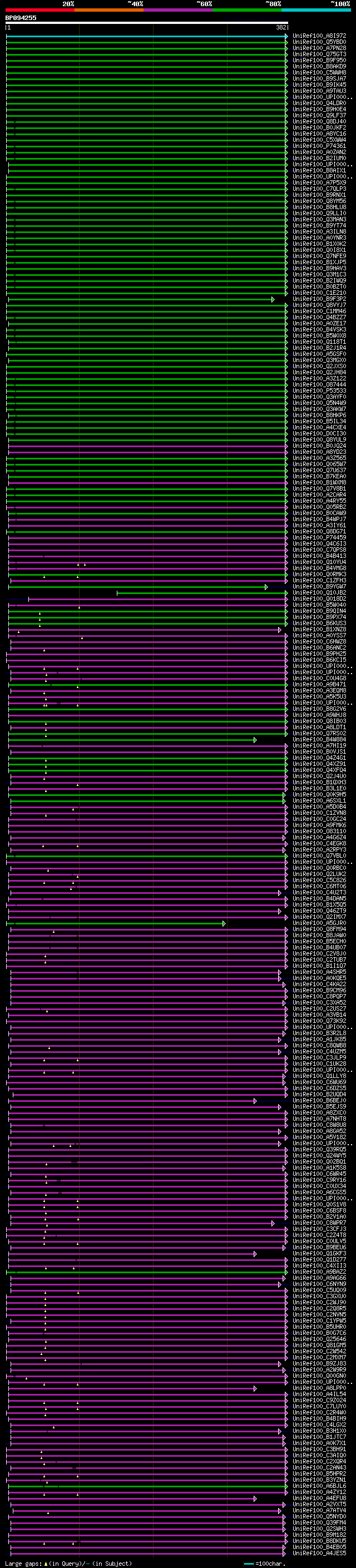The height and width of the screenshot is (1568, 356).
Task: Select the label UniRef100_B6ANC2
Action: coord(319,647)
